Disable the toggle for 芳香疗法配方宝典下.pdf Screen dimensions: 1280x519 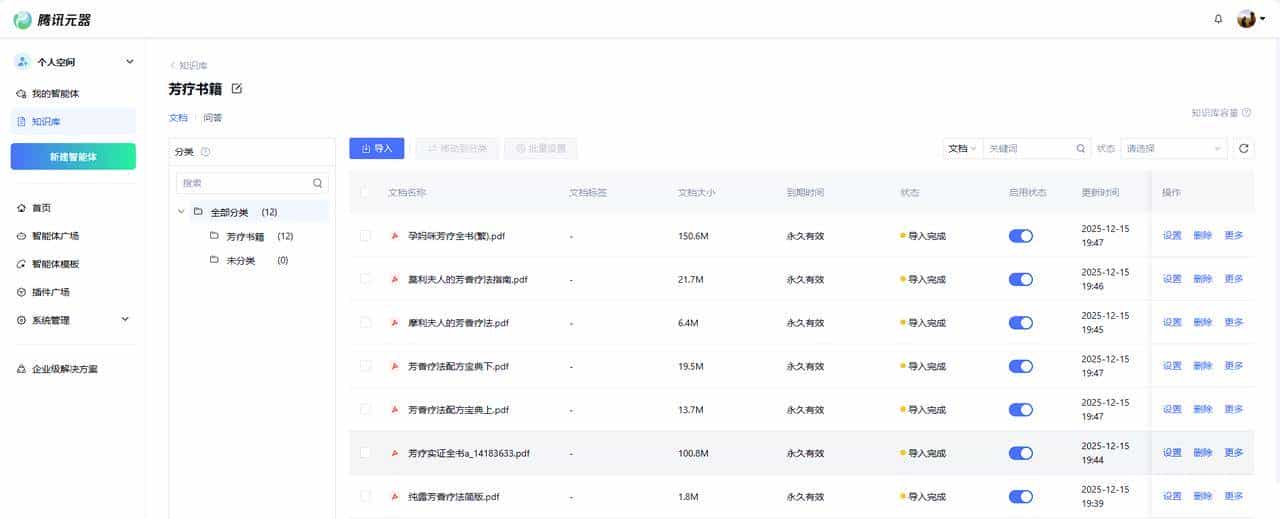[1021, 366]
